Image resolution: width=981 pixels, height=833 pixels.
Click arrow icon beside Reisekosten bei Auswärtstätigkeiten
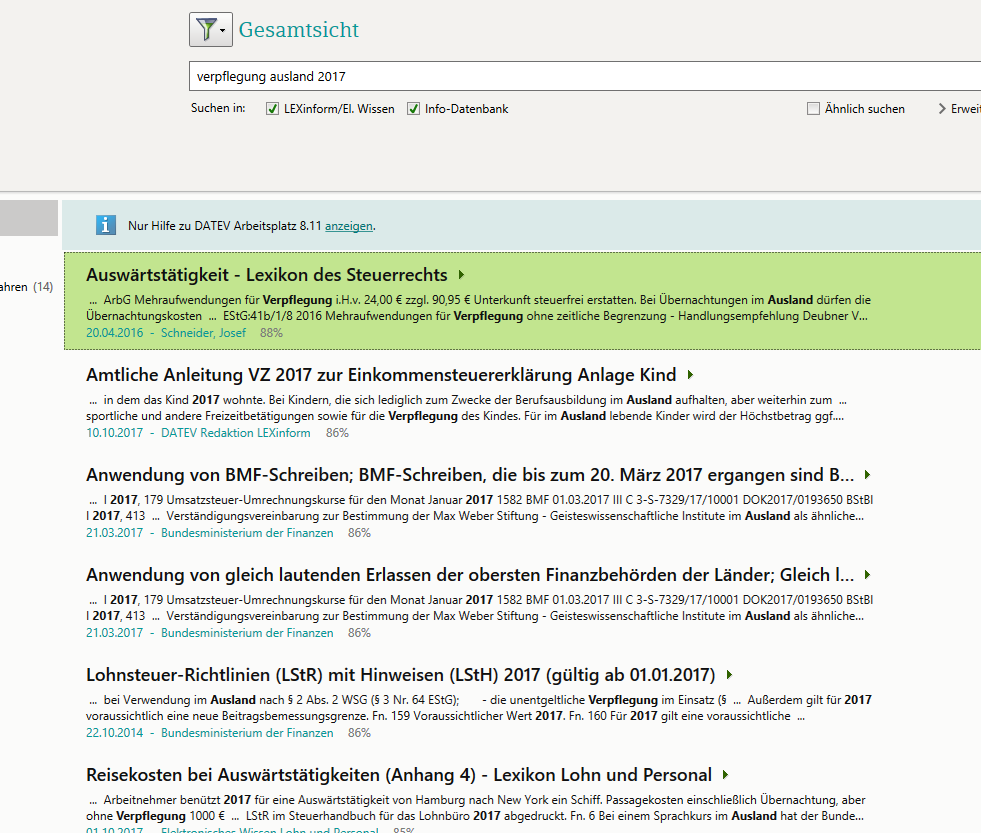point(725,775)
